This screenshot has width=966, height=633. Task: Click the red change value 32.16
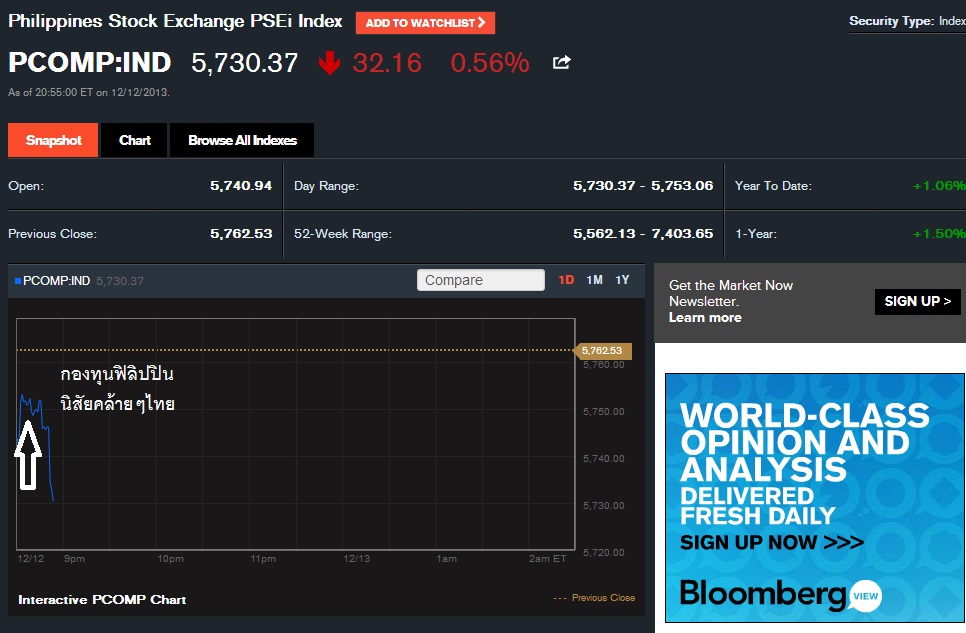click(x=387, y=63)
